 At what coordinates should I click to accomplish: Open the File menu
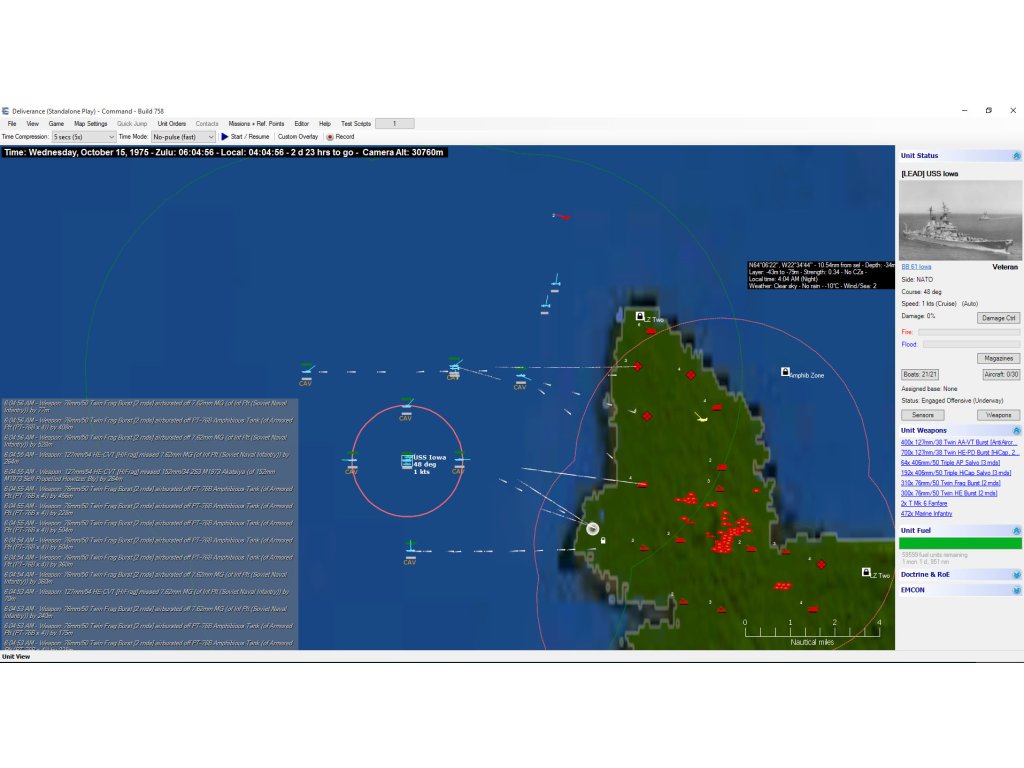pos(12,123)
